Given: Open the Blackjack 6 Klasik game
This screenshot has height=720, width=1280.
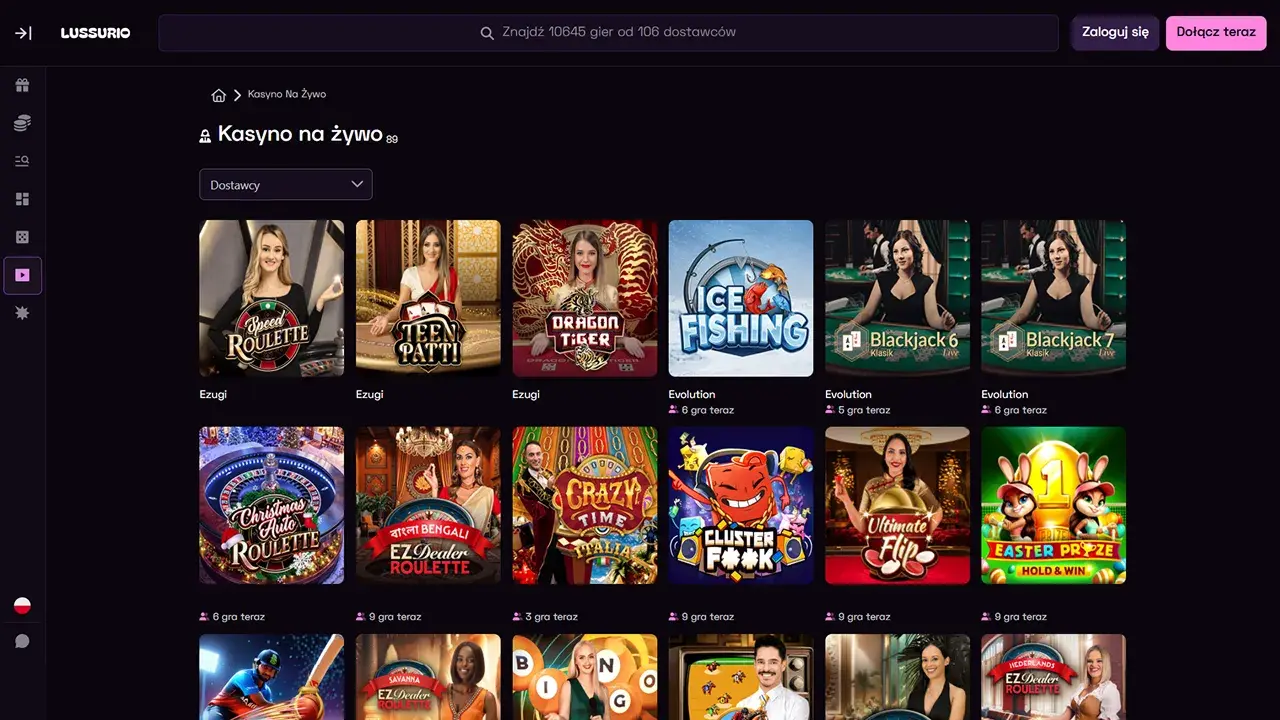Looking at the screenshot, I should click(897, 298).
